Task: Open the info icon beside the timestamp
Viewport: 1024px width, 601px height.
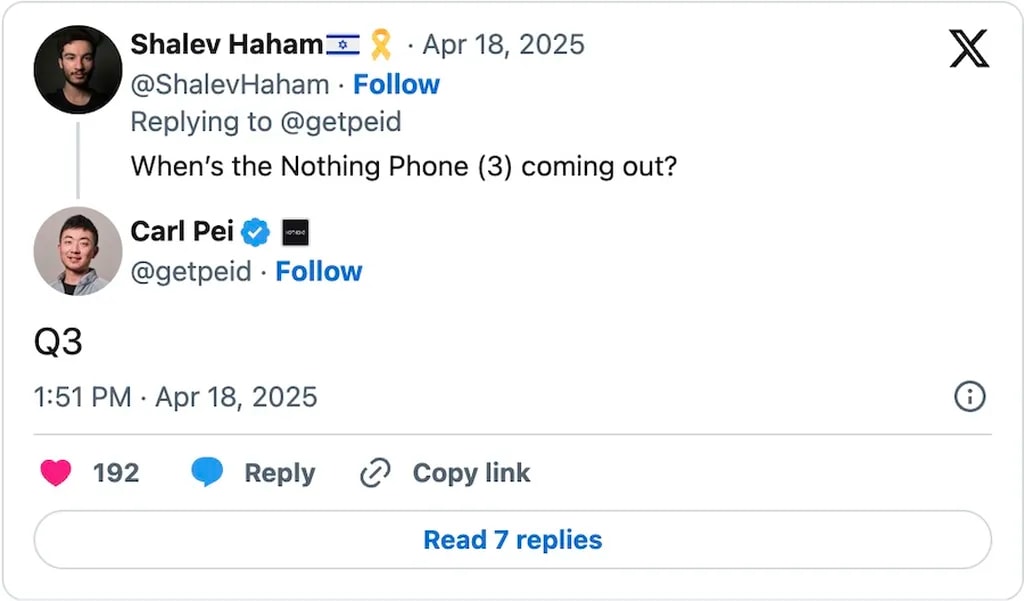Action: pos(969,397)
